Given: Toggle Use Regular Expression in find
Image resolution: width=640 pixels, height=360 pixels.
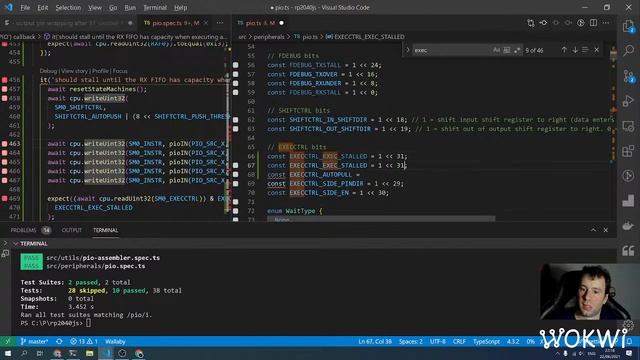Looking at the screenshot, I should pos(517,50).
